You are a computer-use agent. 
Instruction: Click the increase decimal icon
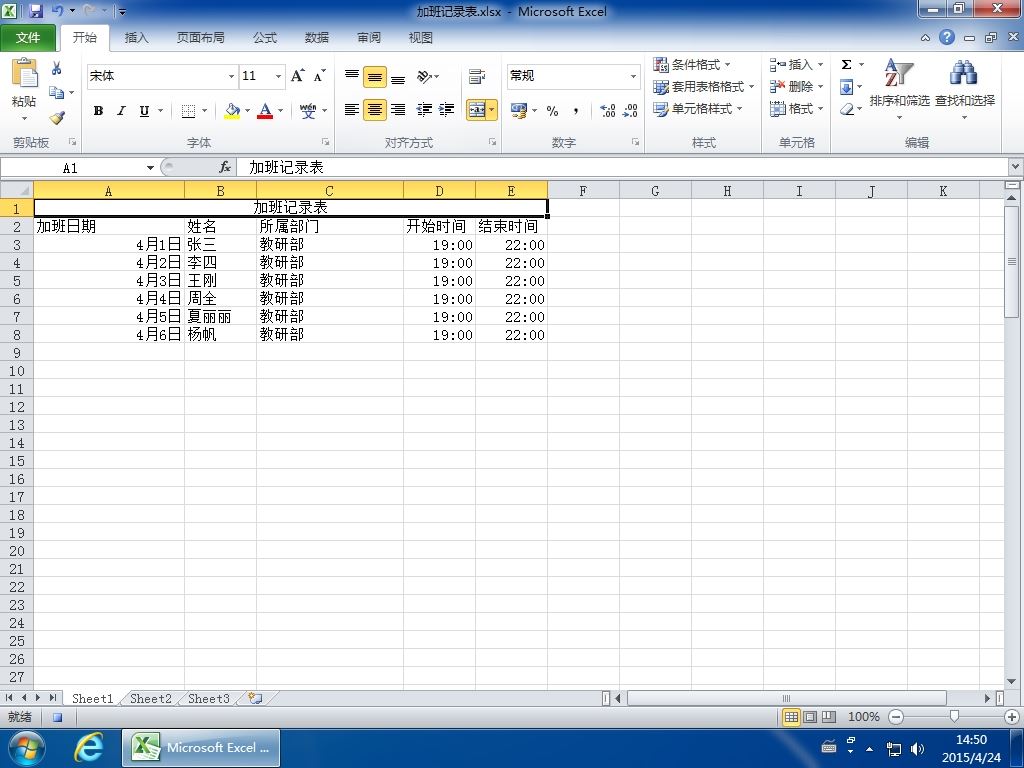pyautogui.click(x=607, y=110)
